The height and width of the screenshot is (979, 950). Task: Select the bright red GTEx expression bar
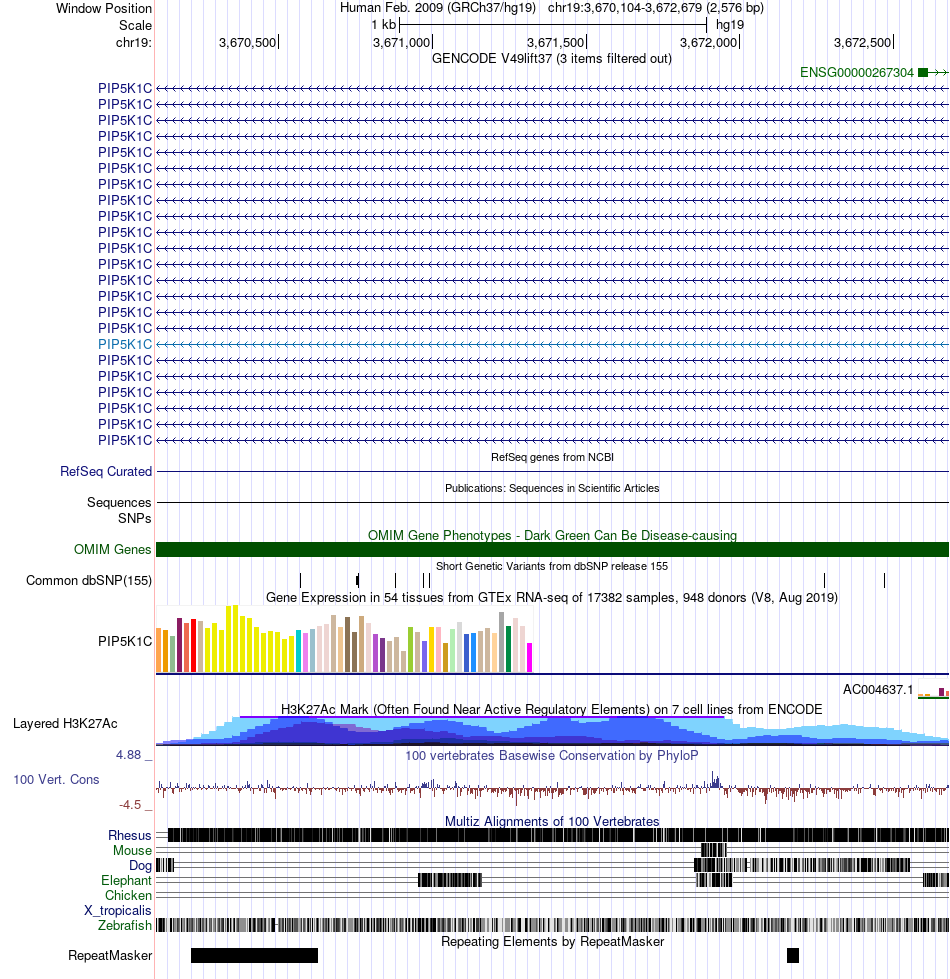point(193,646)
